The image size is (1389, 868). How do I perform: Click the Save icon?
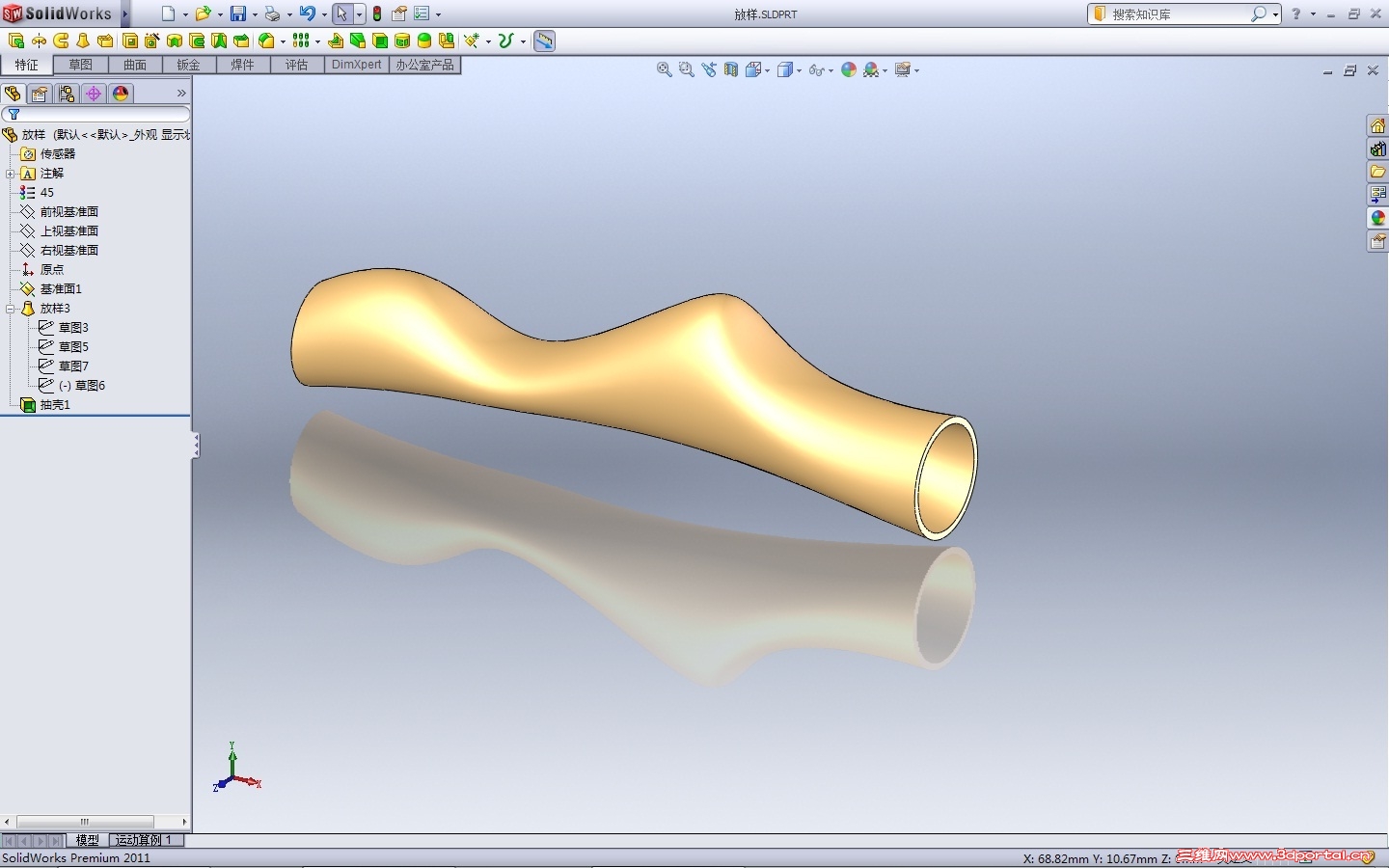point(237,14)
